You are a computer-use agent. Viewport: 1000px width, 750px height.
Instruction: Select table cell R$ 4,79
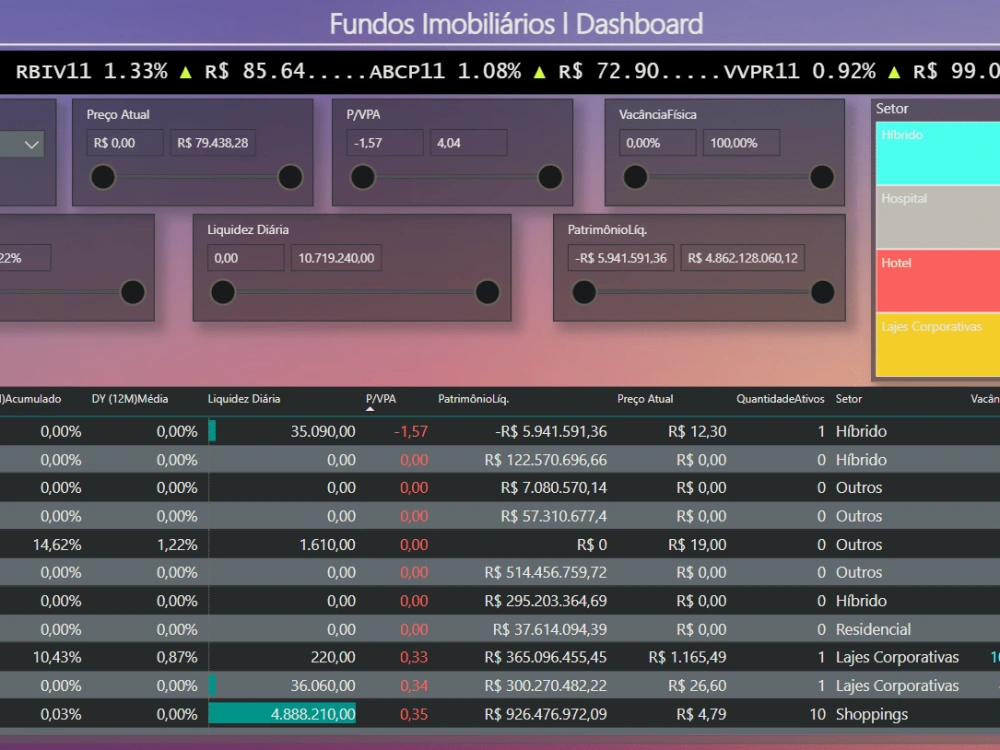tap(701, 714)
